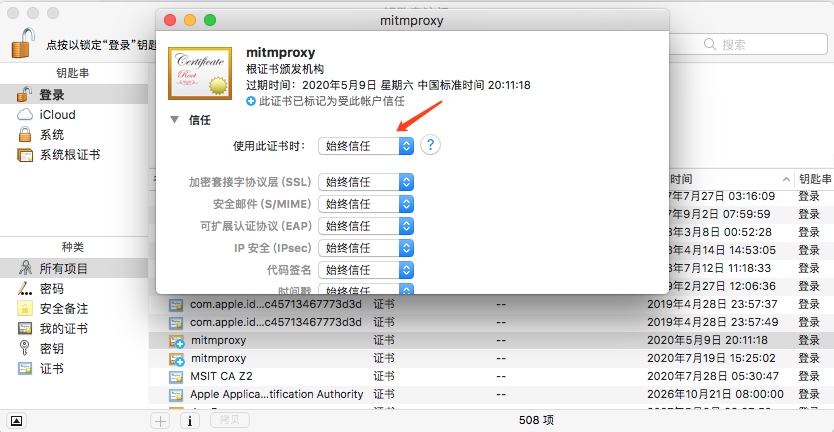This screenshot has width=834, height=432.
Task: Click the 拷贝 copy button
Action: (x=230, y=420)
